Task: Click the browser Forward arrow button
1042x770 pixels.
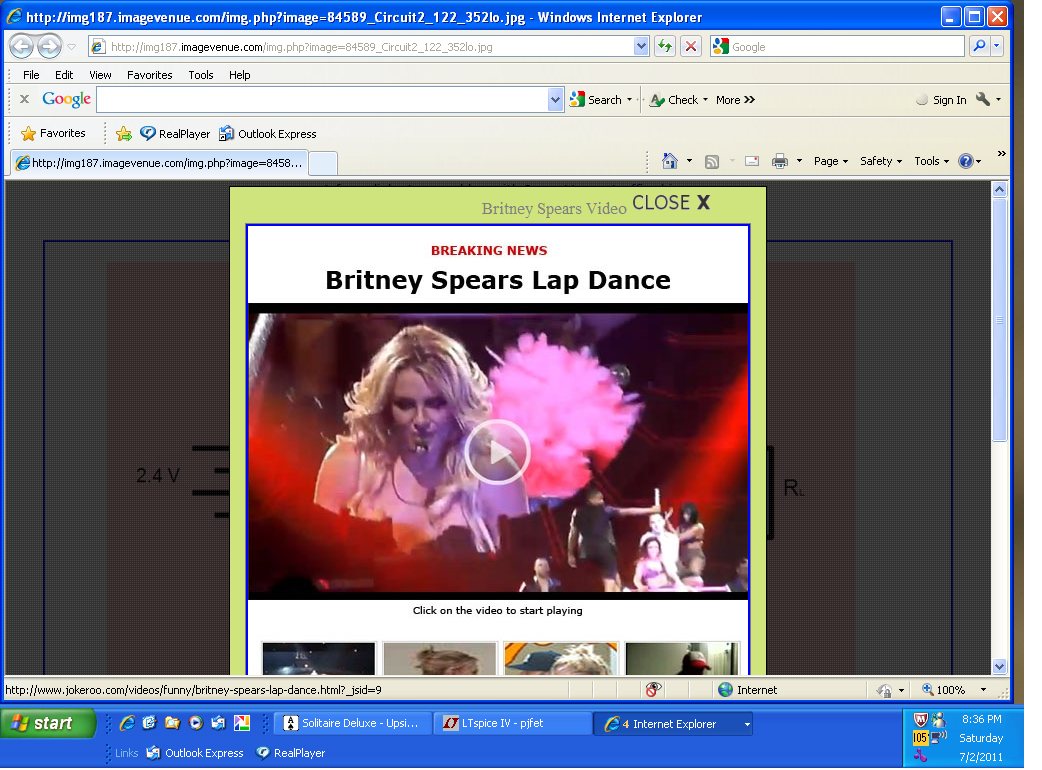Action: [49, 47]
